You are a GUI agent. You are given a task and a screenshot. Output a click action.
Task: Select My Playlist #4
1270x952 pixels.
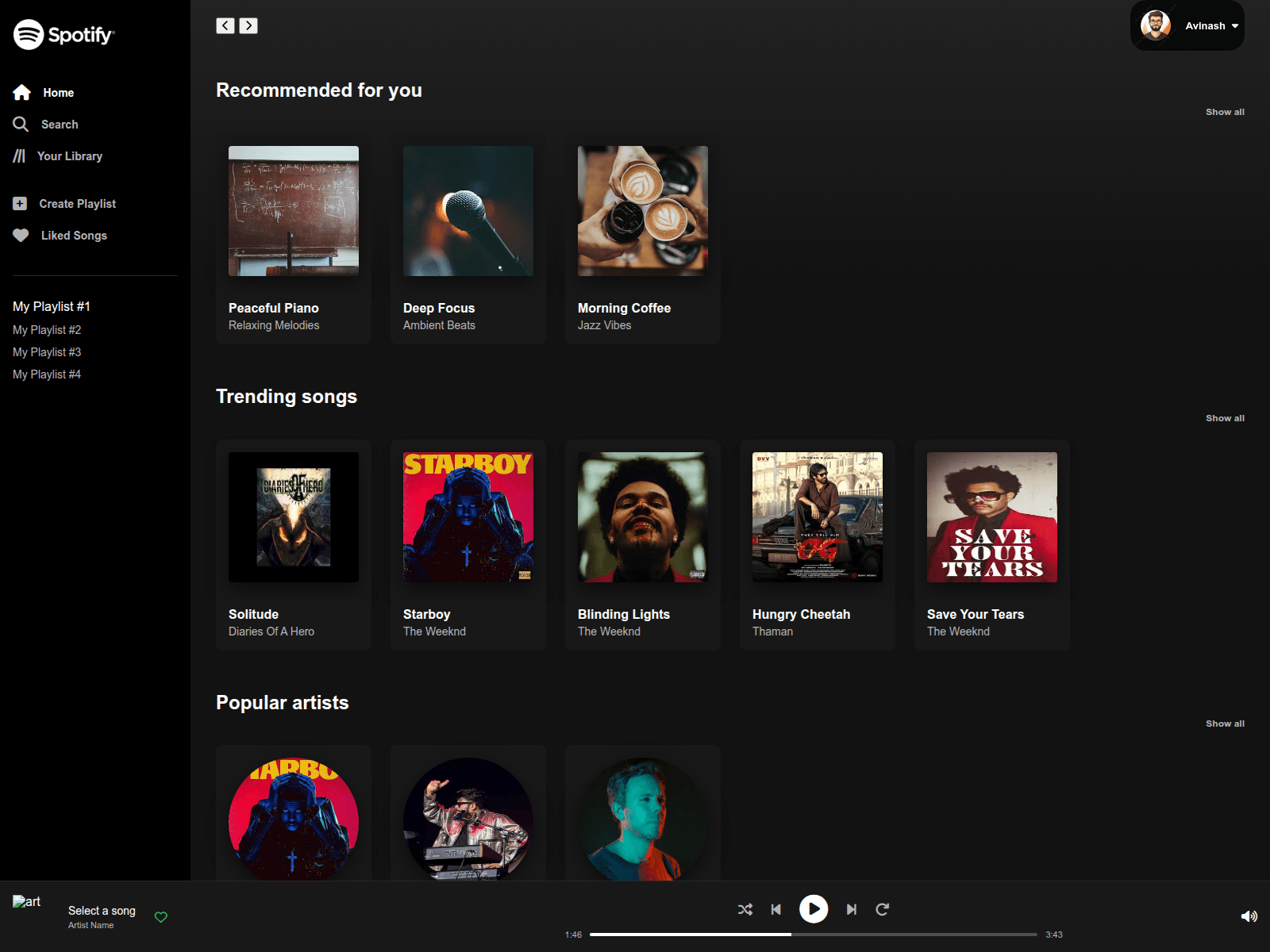46,374
